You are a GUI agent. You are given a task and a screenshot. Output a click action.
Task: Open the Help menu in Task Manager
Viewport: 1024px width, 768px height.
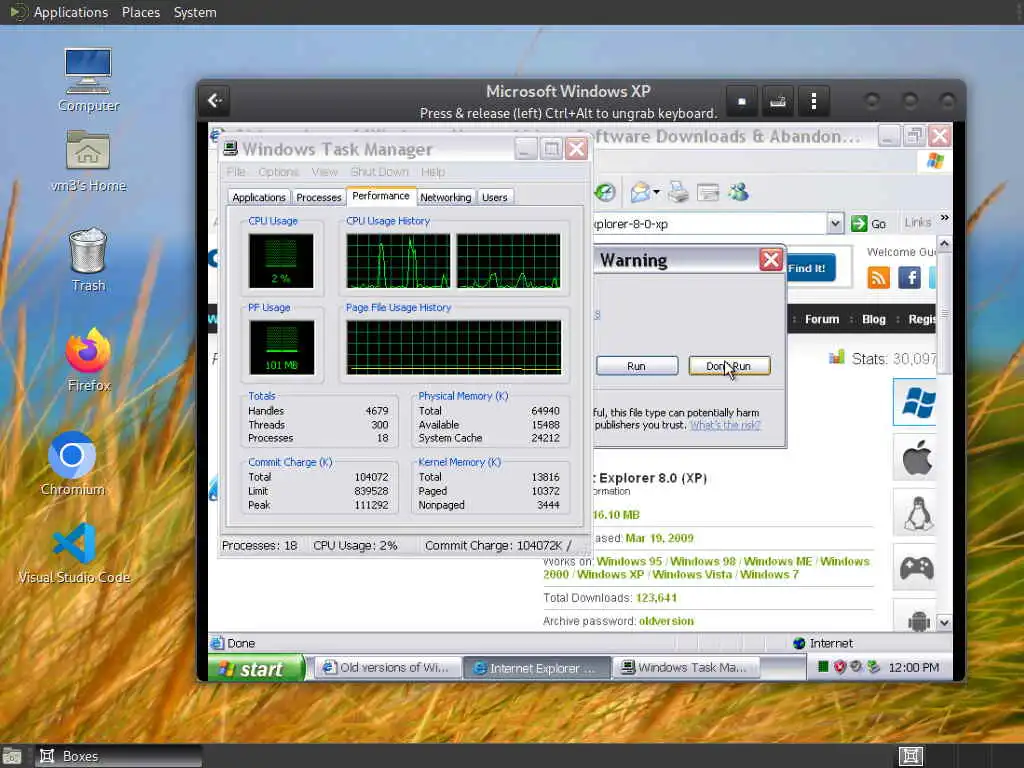tap(433, 172)
